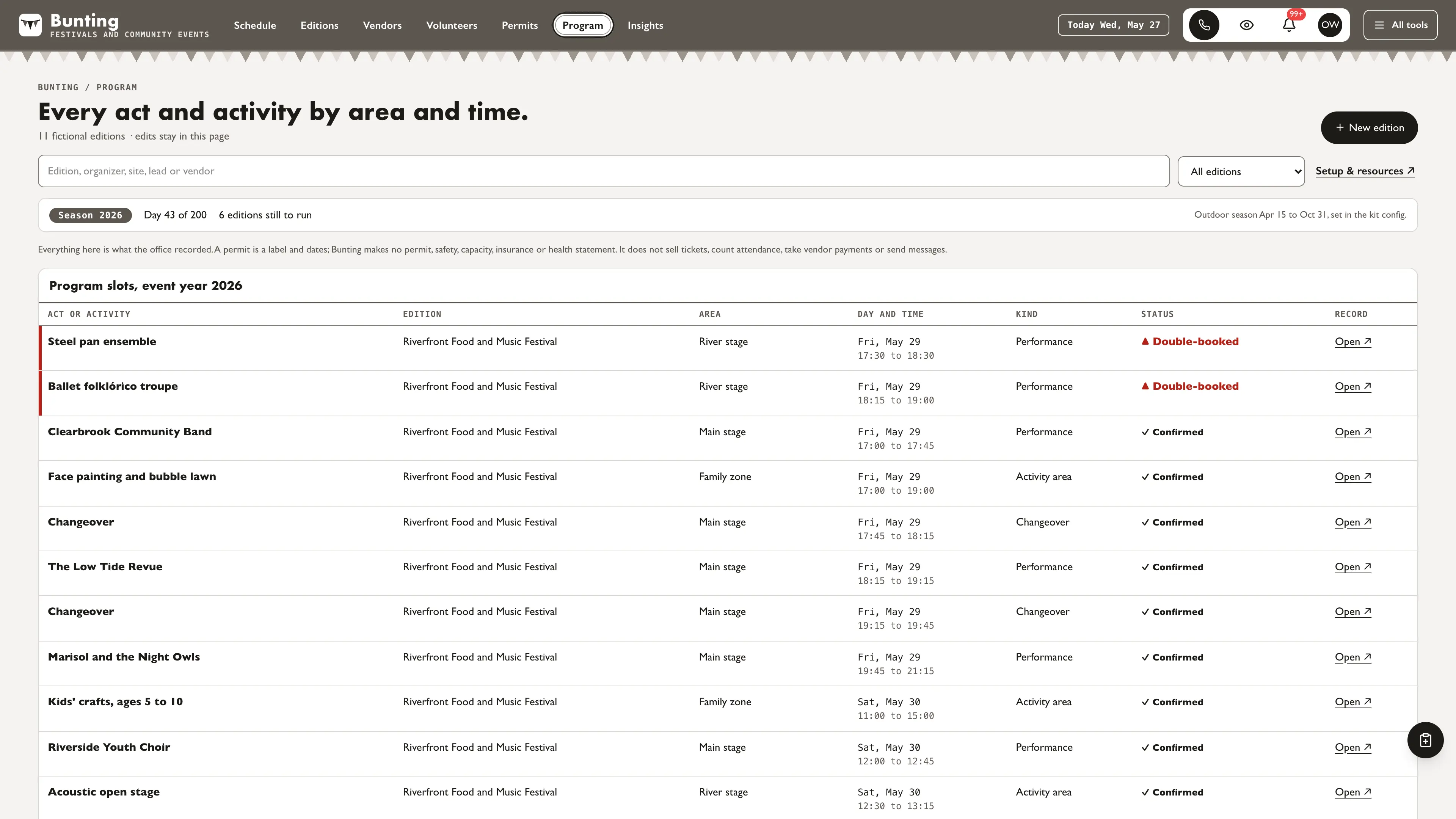Open record for Changeover at 17:45 to 18:15

point(1352,522)
